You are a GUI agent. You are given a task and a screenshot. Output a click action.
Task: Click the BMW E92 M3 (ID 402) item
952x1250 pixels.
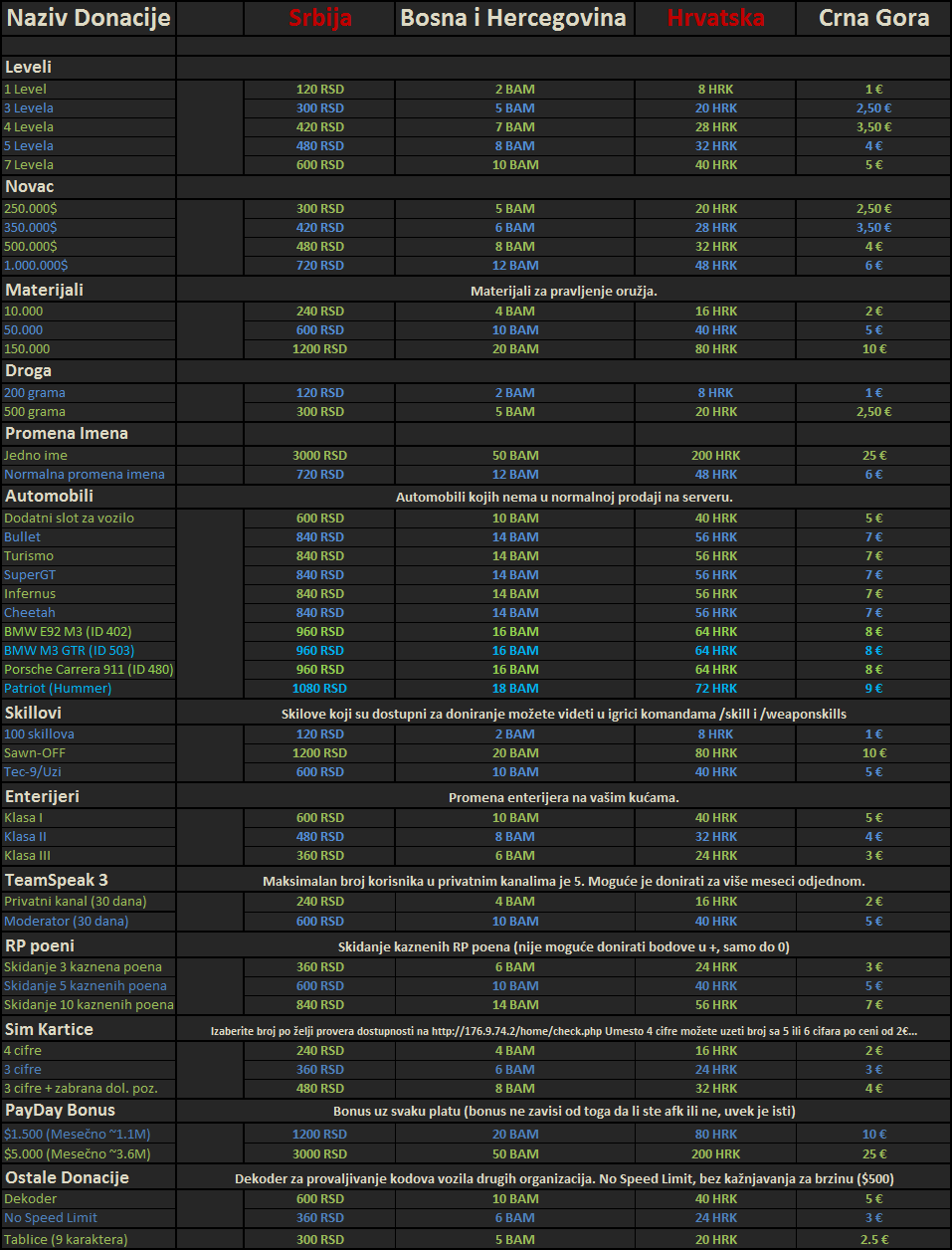68,632
